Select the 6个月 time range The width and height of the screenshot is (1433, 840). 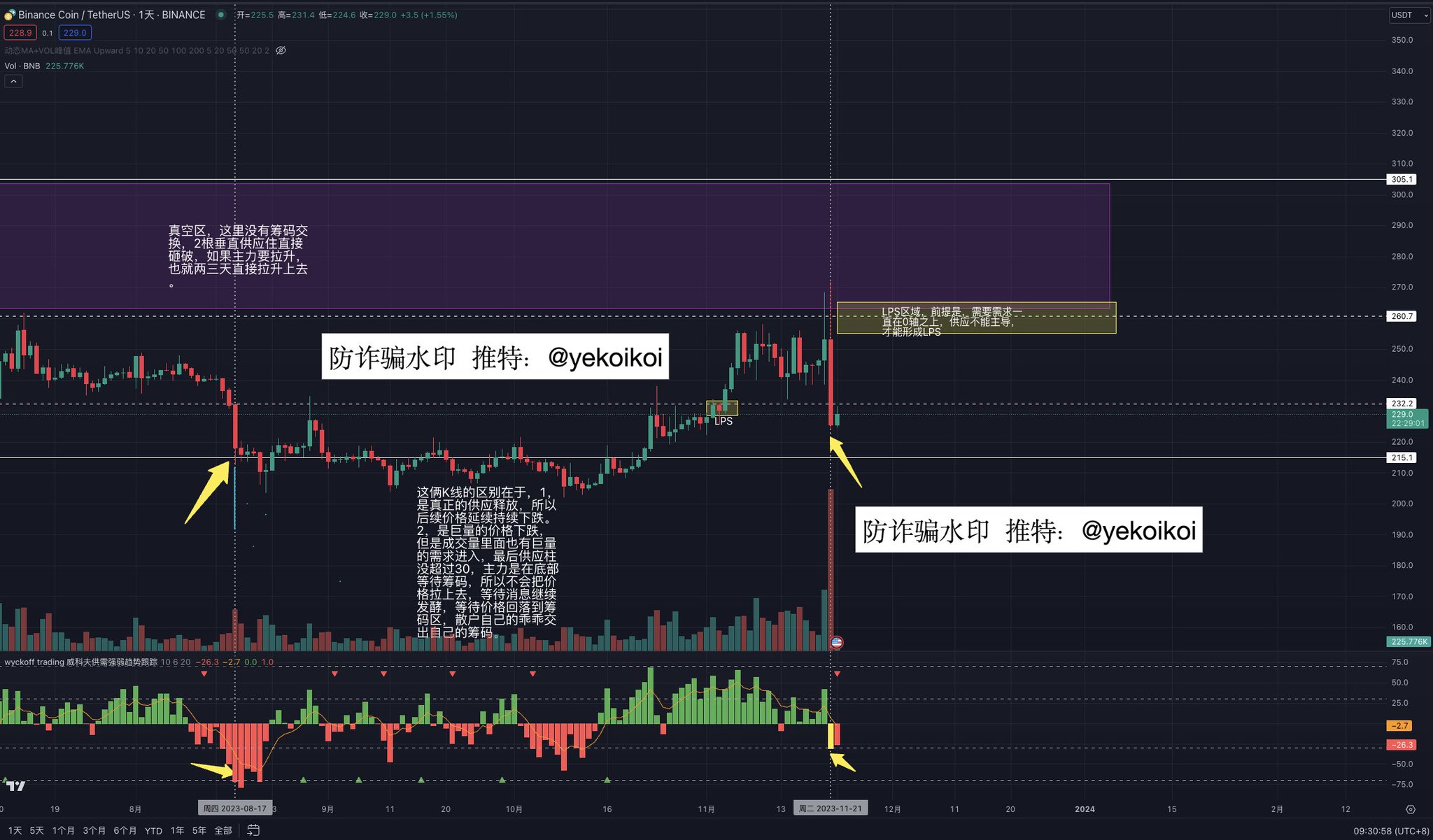(125, 830)
